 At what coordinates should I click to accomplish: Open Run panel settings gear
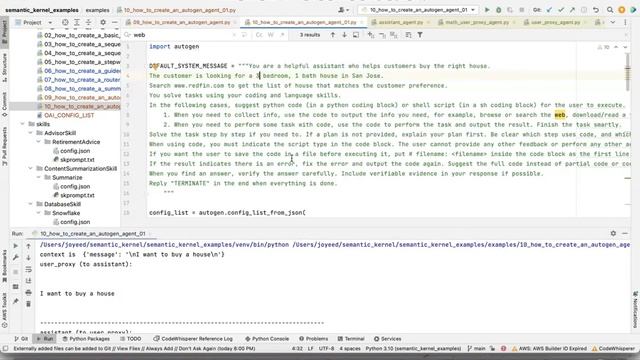[613, 233]
